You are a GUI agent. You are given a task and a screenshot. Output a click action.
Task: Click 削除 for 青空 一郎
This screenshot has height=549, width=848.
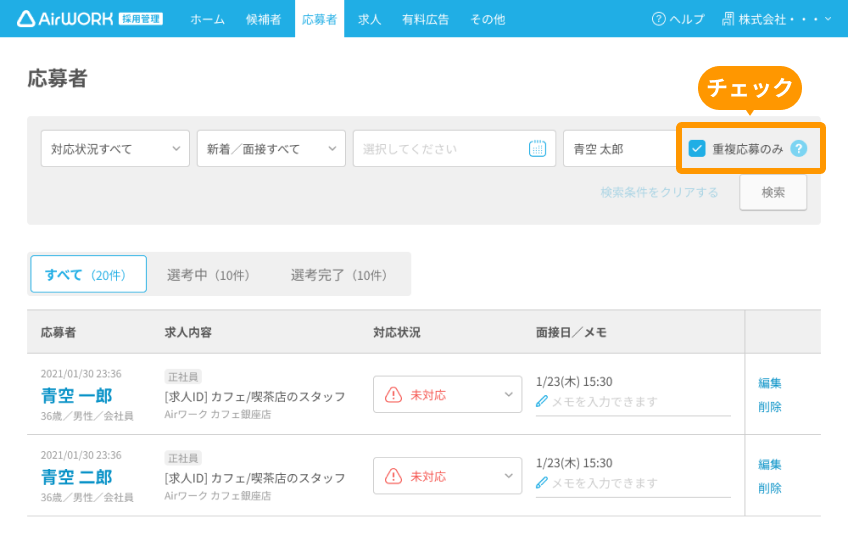click(x=770, y=407)
